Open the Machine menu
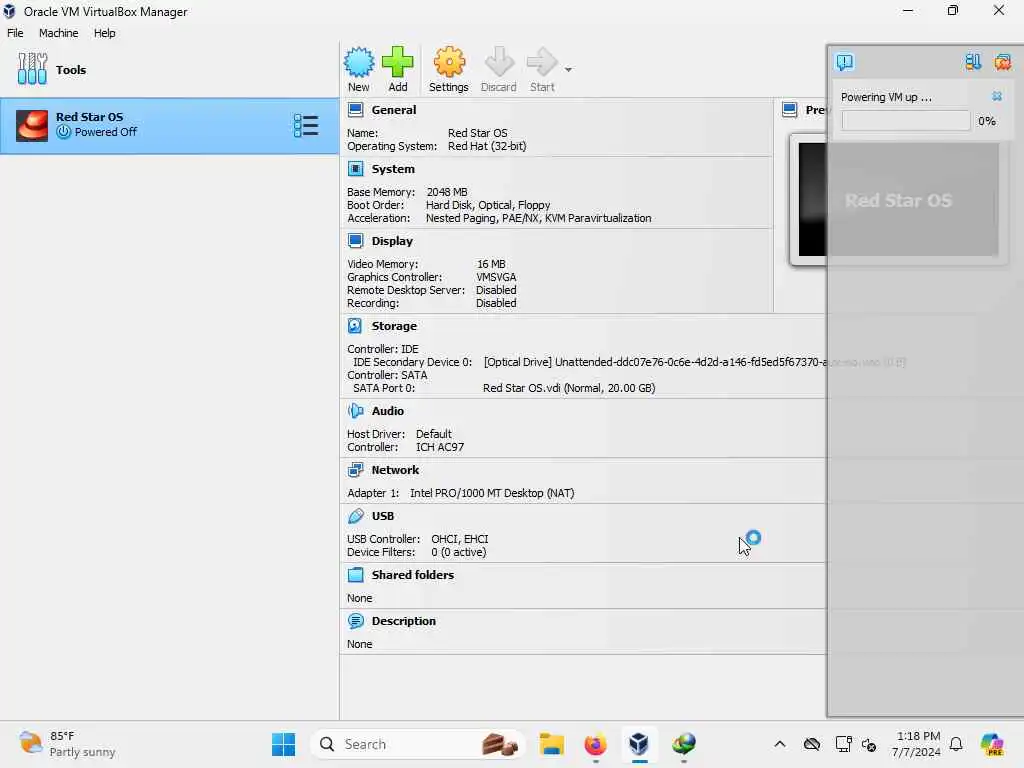Viewport: 1024px width, 768px height. click(58, 33)
